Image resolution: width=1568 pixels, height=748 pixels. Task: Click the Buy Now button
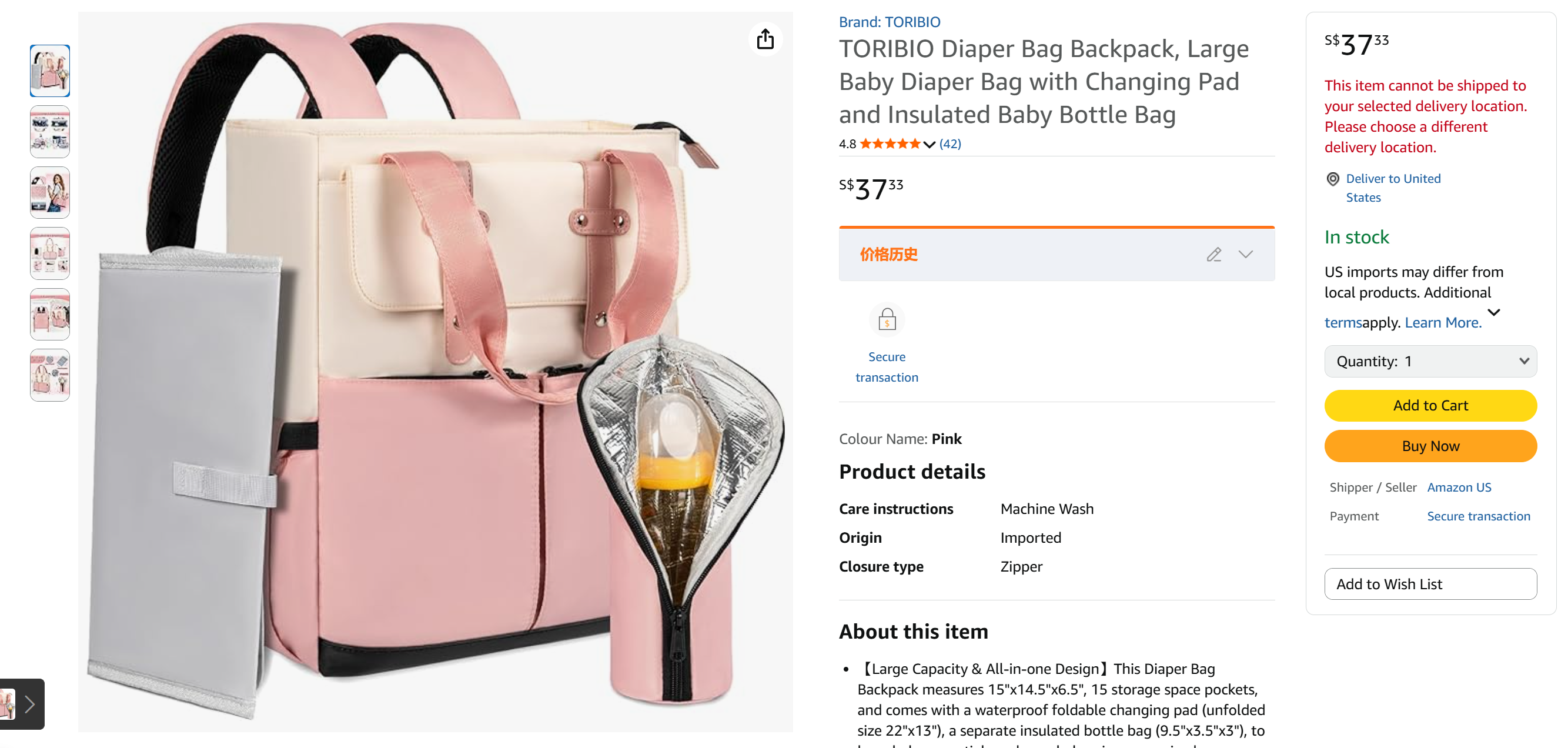click(x=1430, y=446)
